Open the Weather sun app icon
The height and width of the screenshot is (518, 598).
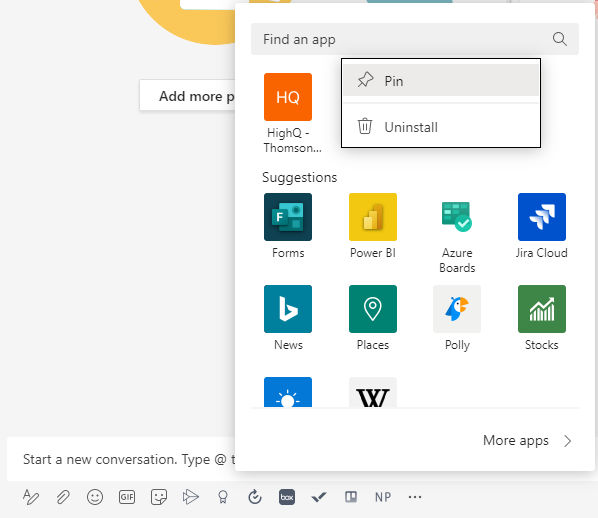(288, 392)
